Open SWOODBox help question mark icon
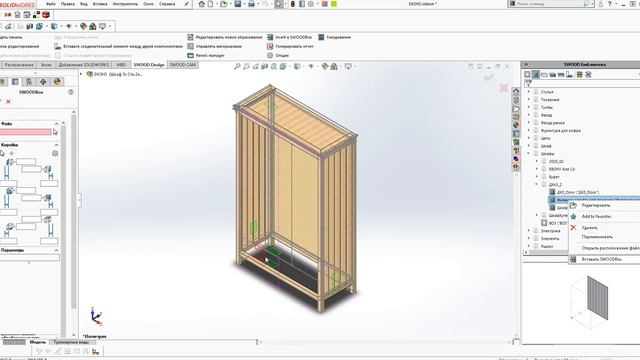Viewport: 640px width, 360px height. 71,92
